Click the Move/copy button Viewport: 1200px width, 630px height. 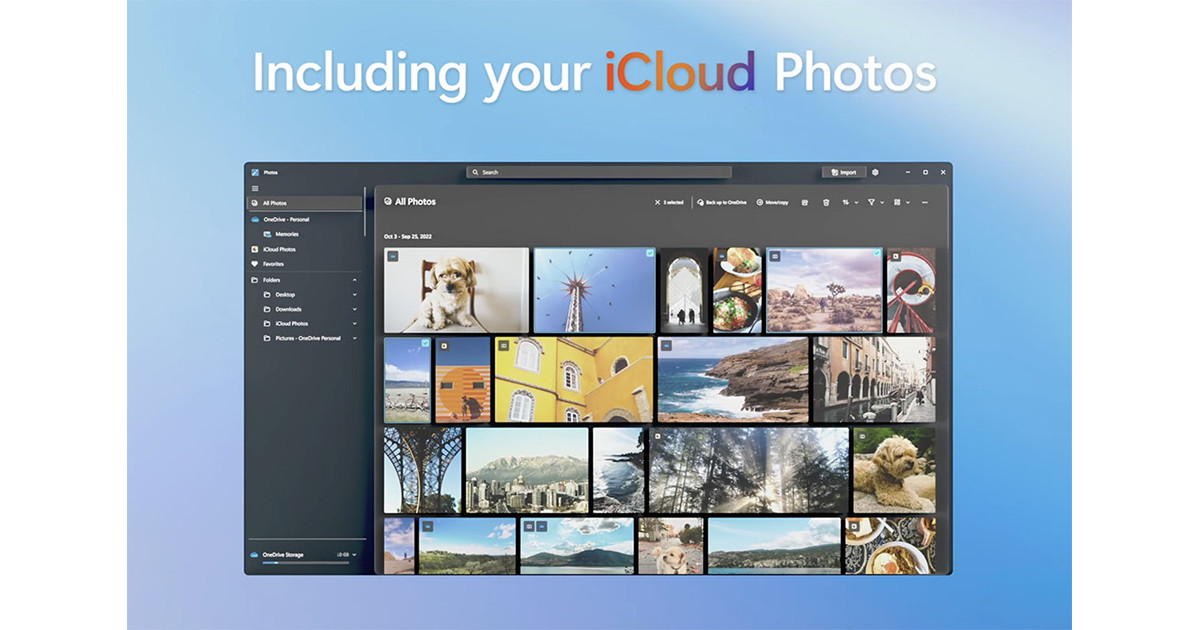(x=772, y=202)
